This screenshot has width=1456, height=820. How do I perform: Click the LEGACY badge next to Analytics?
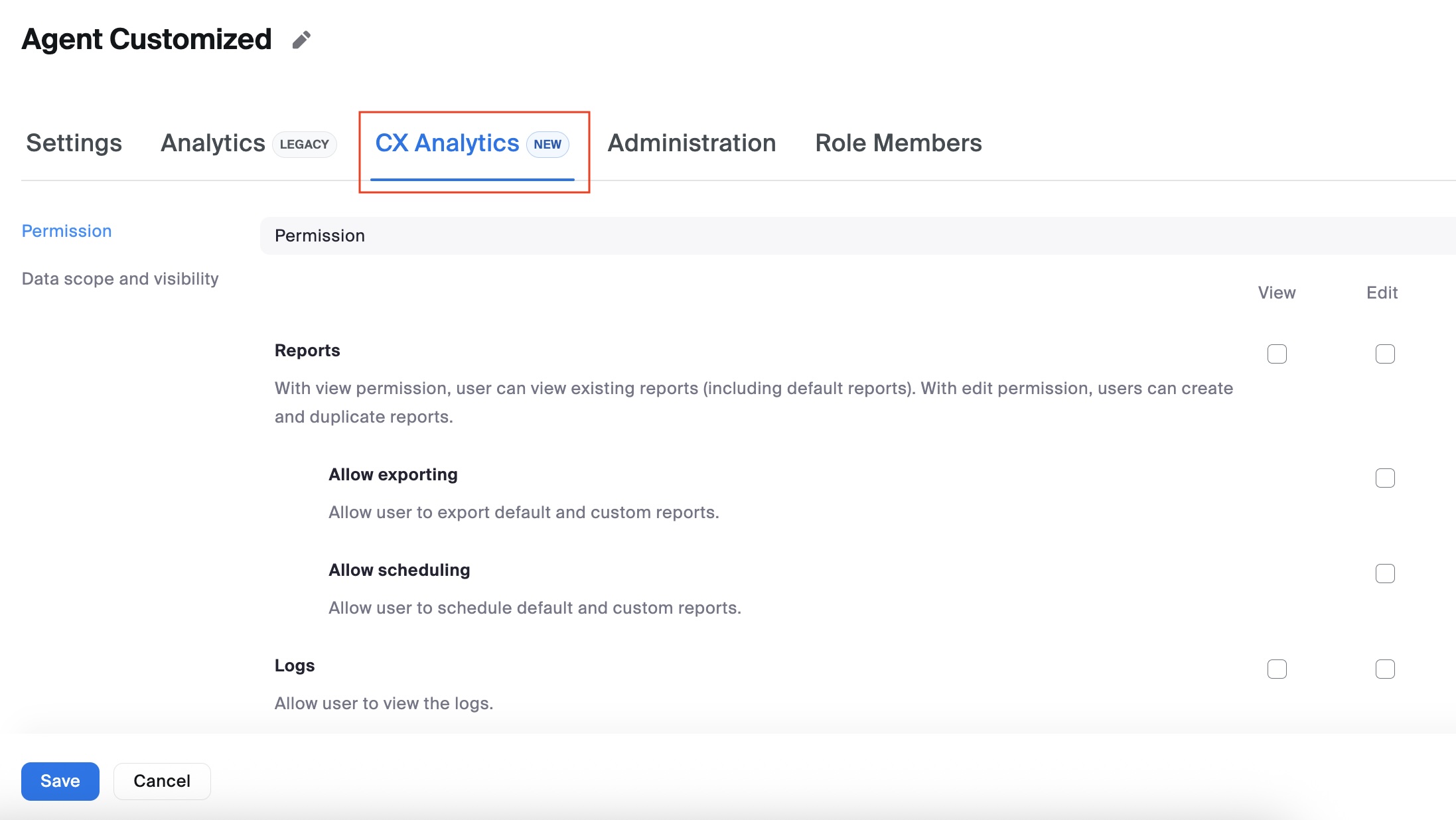pyautogui.click(x=304, y=144)
